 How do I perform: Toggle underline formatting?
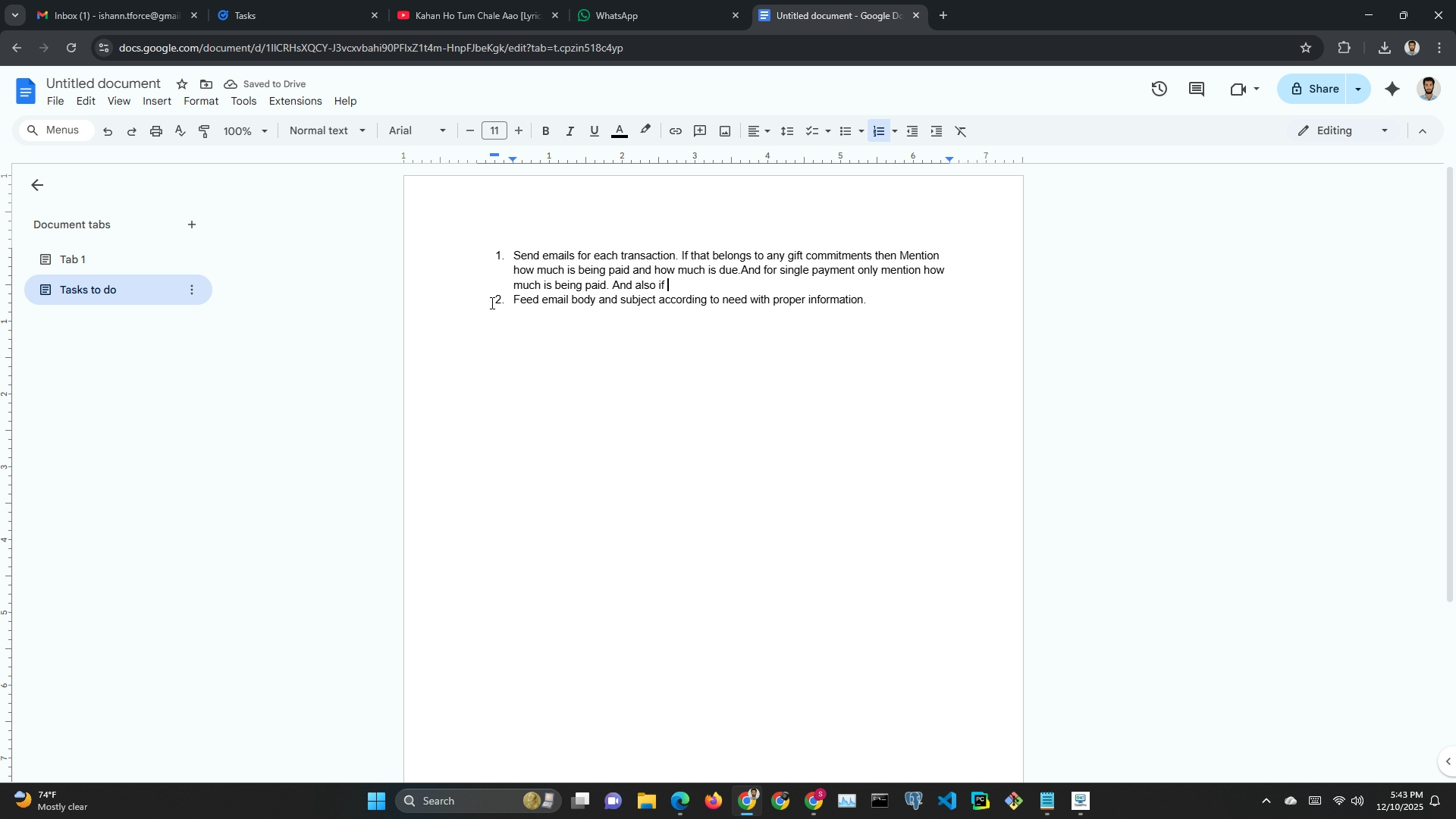click(594, 131)
